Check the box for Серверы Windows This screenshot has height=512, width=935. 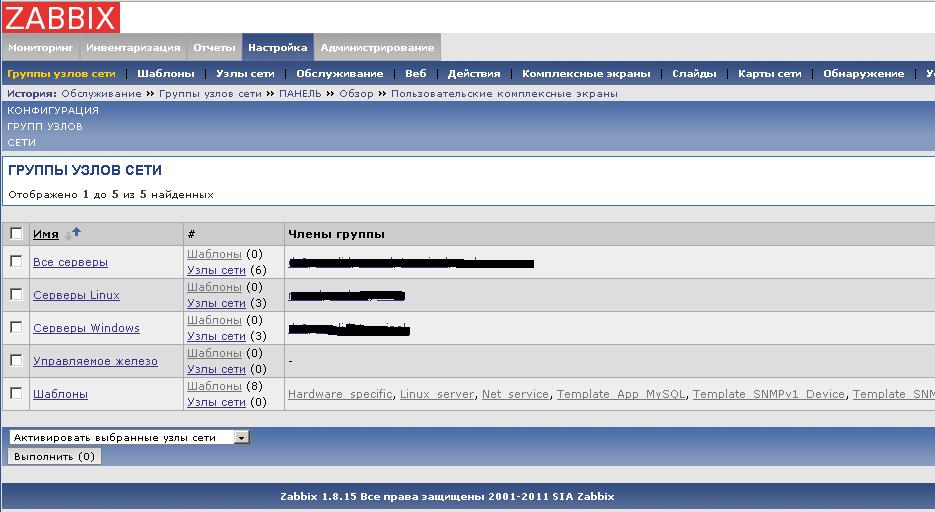pos(16,327)
